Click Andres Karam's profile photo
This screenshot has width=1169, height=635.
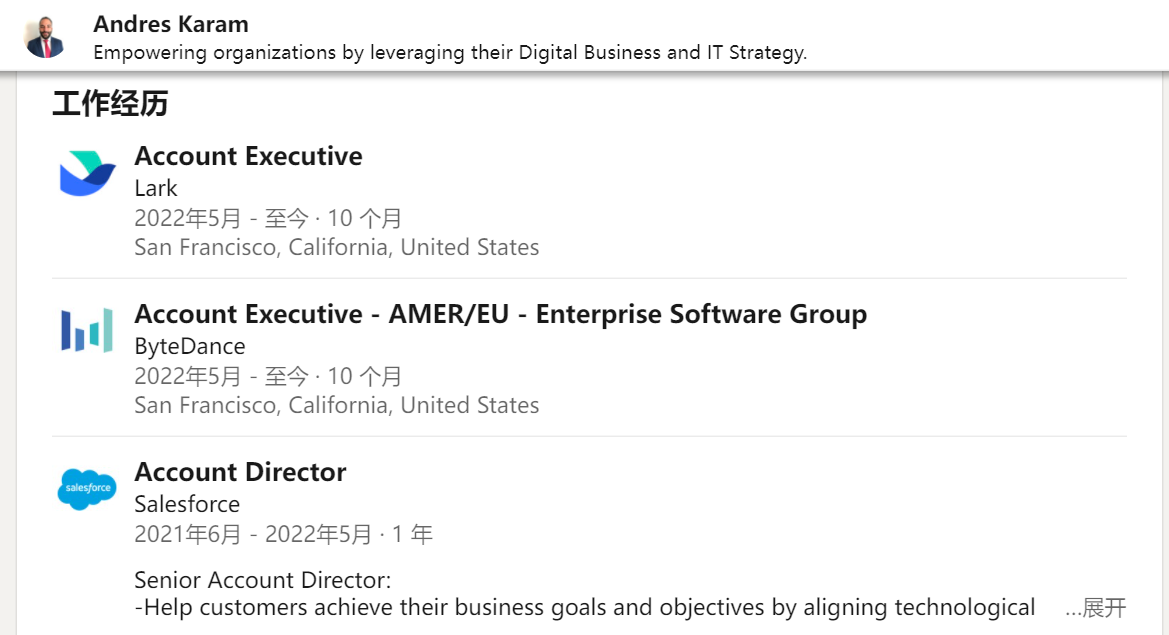45,37
